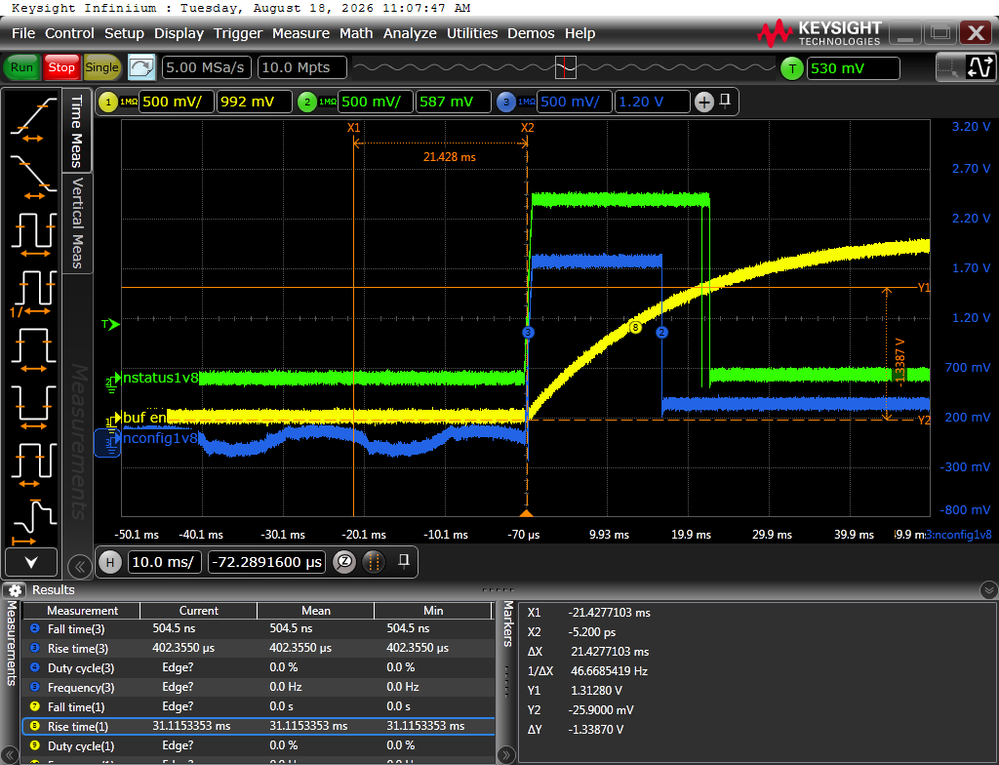The image size is (999, 765).
Task: Edit channel 3 offset 1.20 V field
Action: coord(652,102)
